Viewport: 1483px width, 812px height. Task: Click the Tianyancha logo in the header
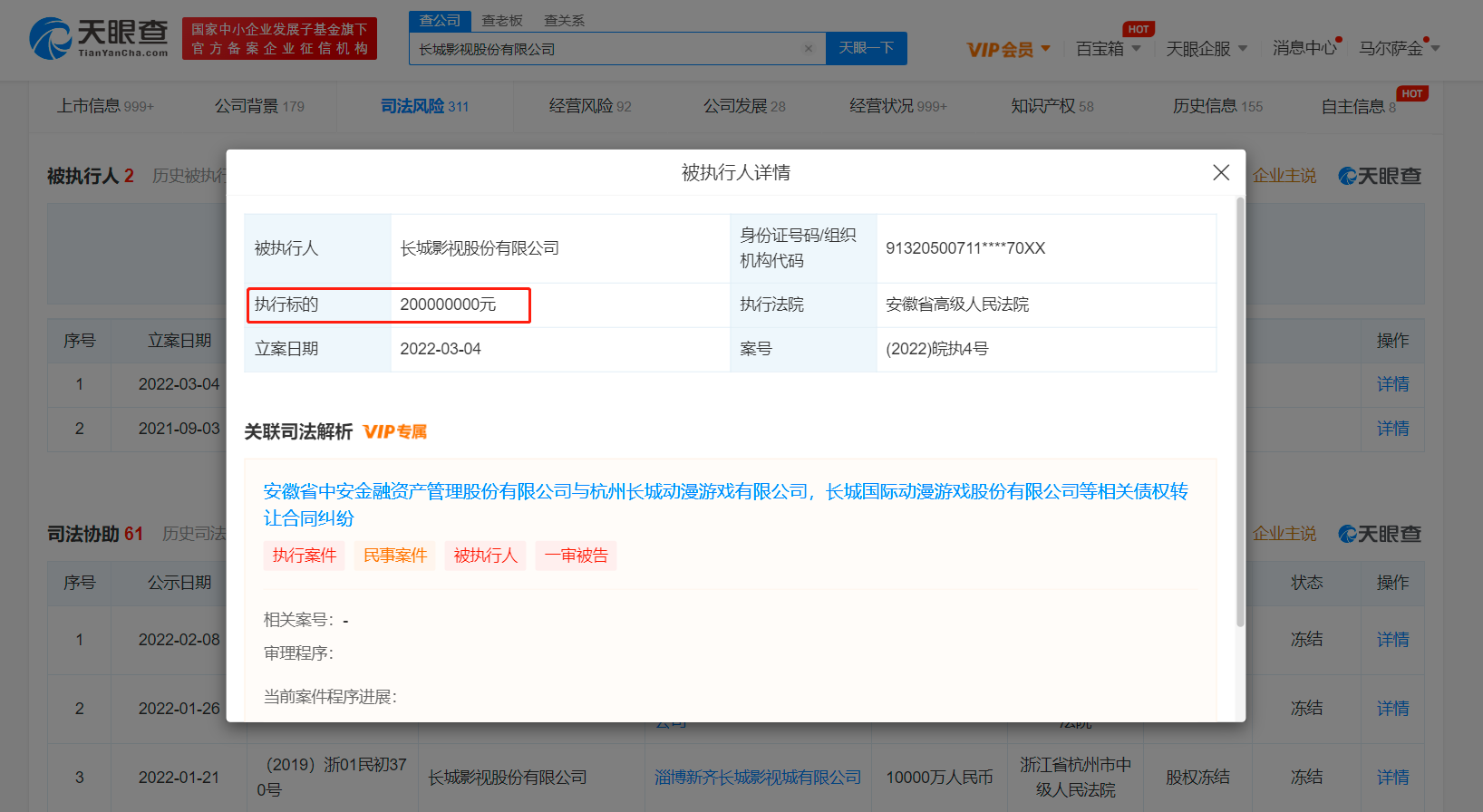coord(99,38)
